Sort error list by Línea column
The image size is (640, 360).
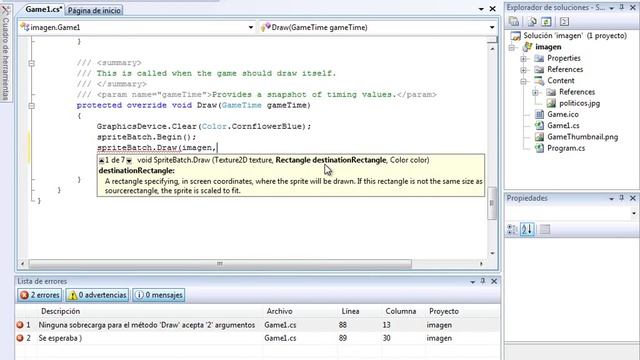[x=350, y=311]
